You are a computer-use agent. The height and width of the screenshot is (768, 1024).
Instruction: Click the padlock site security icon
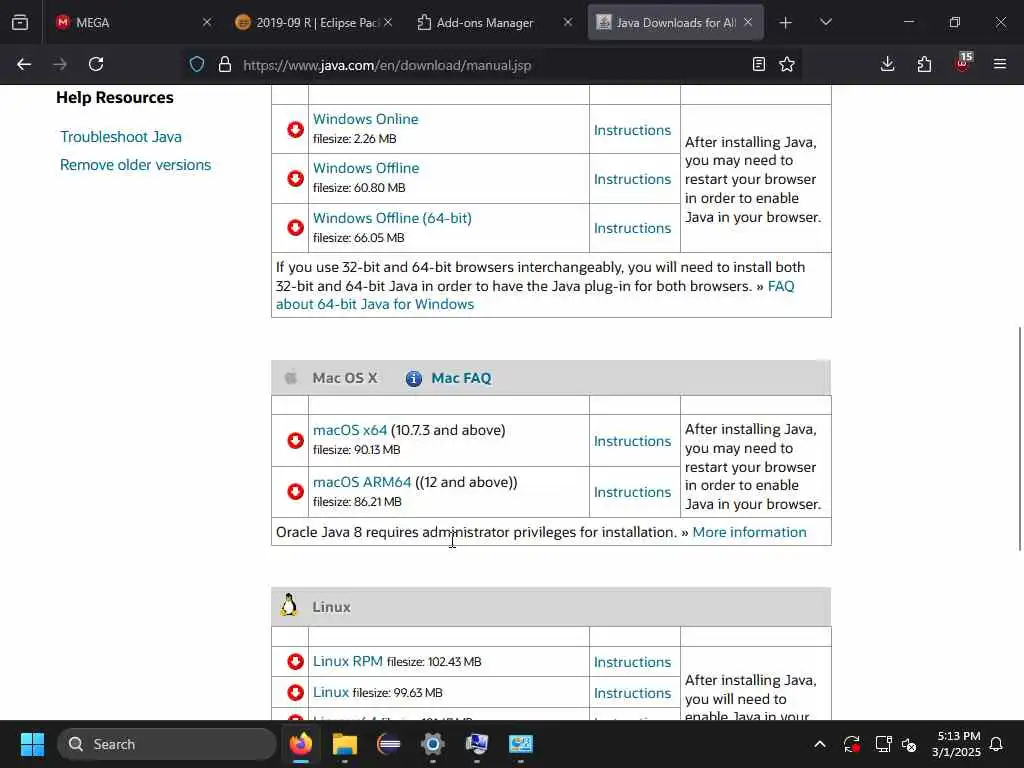[x=225, y=64]
